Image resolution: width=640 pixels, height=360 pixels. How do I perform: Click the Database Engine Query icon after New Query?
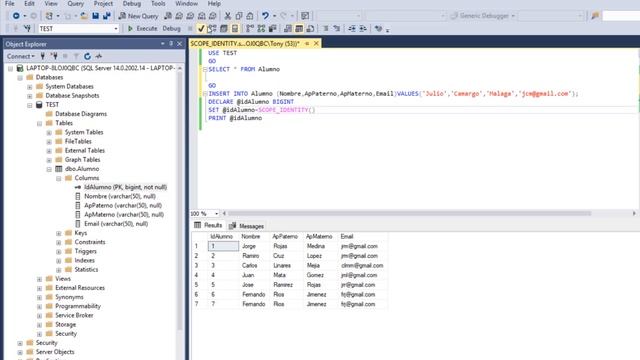click(168, 16)
